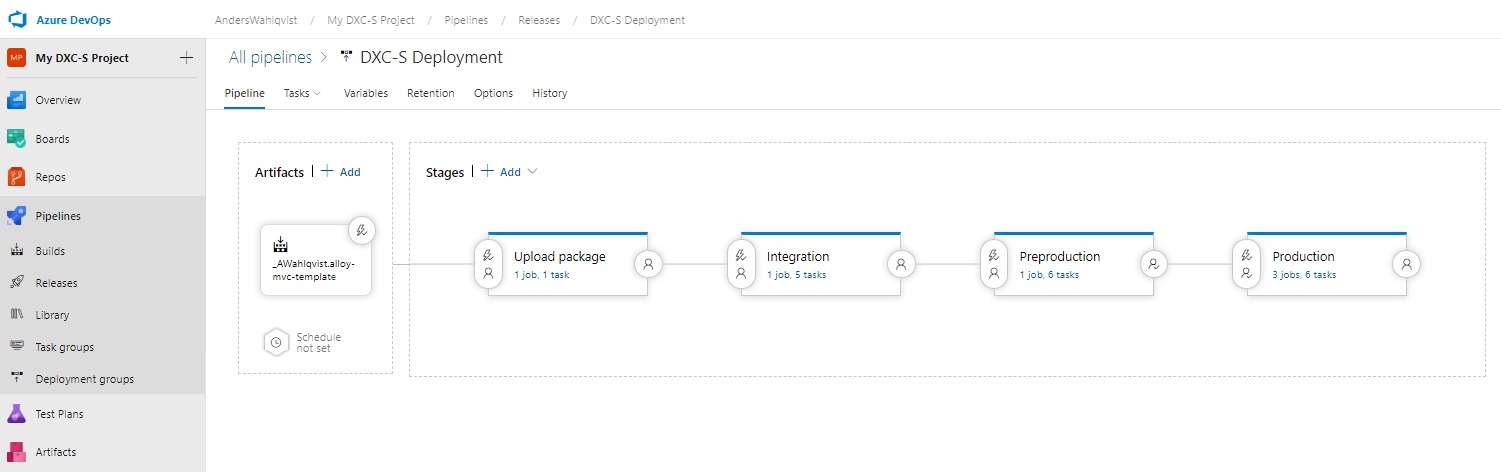
Task: Open post-deployment conditions for Production stage
Action: pos(1407,264)
